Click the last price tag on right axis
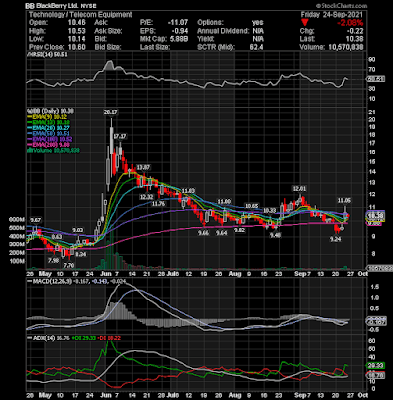The width and height of the screenshot is (393, 400). 376,216
